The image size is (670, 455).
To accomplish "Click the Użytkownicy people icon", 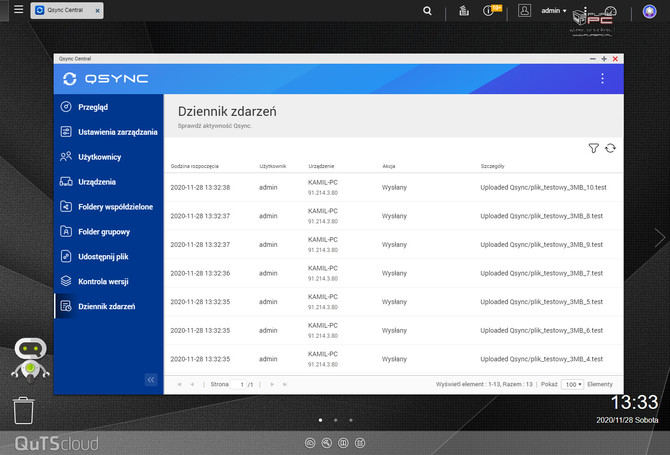I will pos(66,156).
